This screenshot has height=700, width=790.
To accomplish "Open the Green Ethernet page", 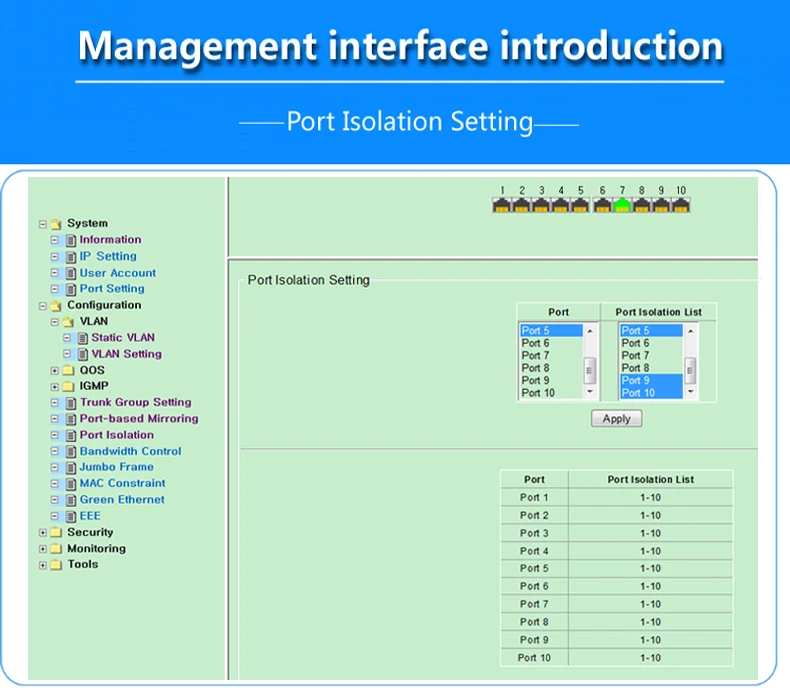I will click(122, 500).
